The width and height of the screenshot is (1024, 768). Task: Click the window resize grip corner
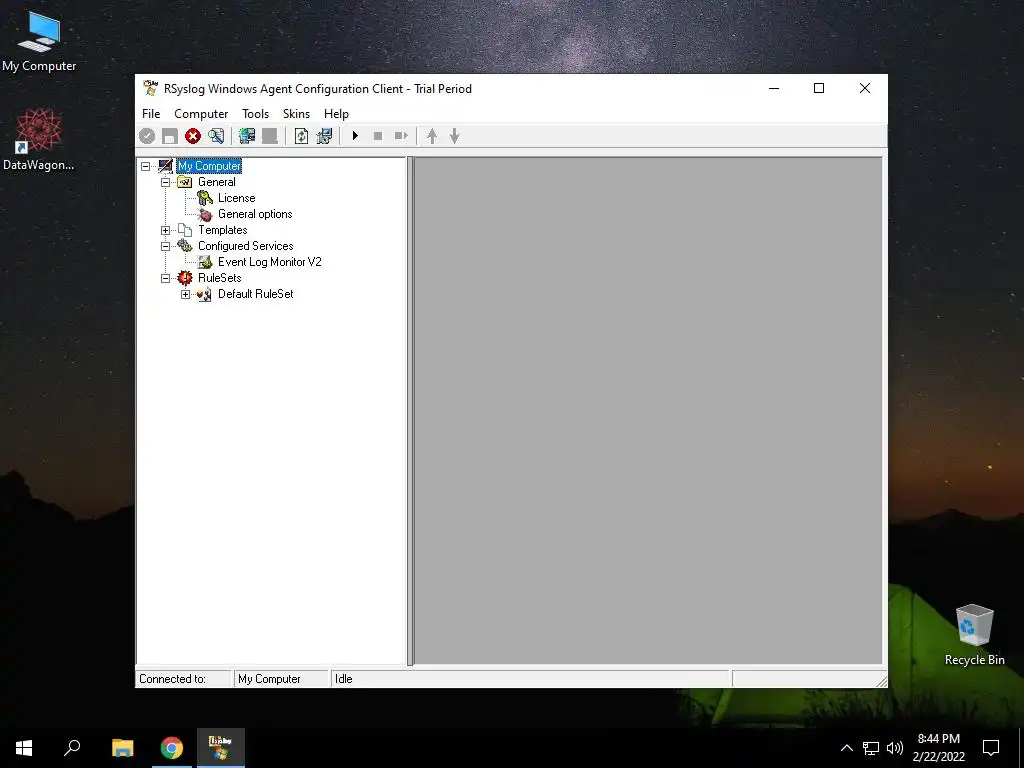[x=881, y=681]
